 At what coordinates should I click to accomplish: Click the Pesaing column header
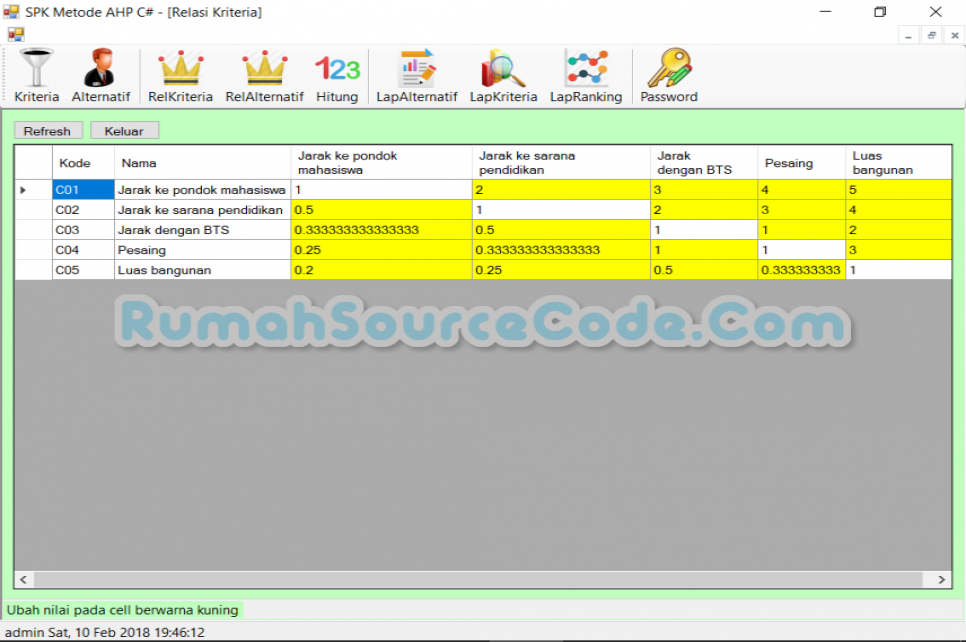coord(800,162)
